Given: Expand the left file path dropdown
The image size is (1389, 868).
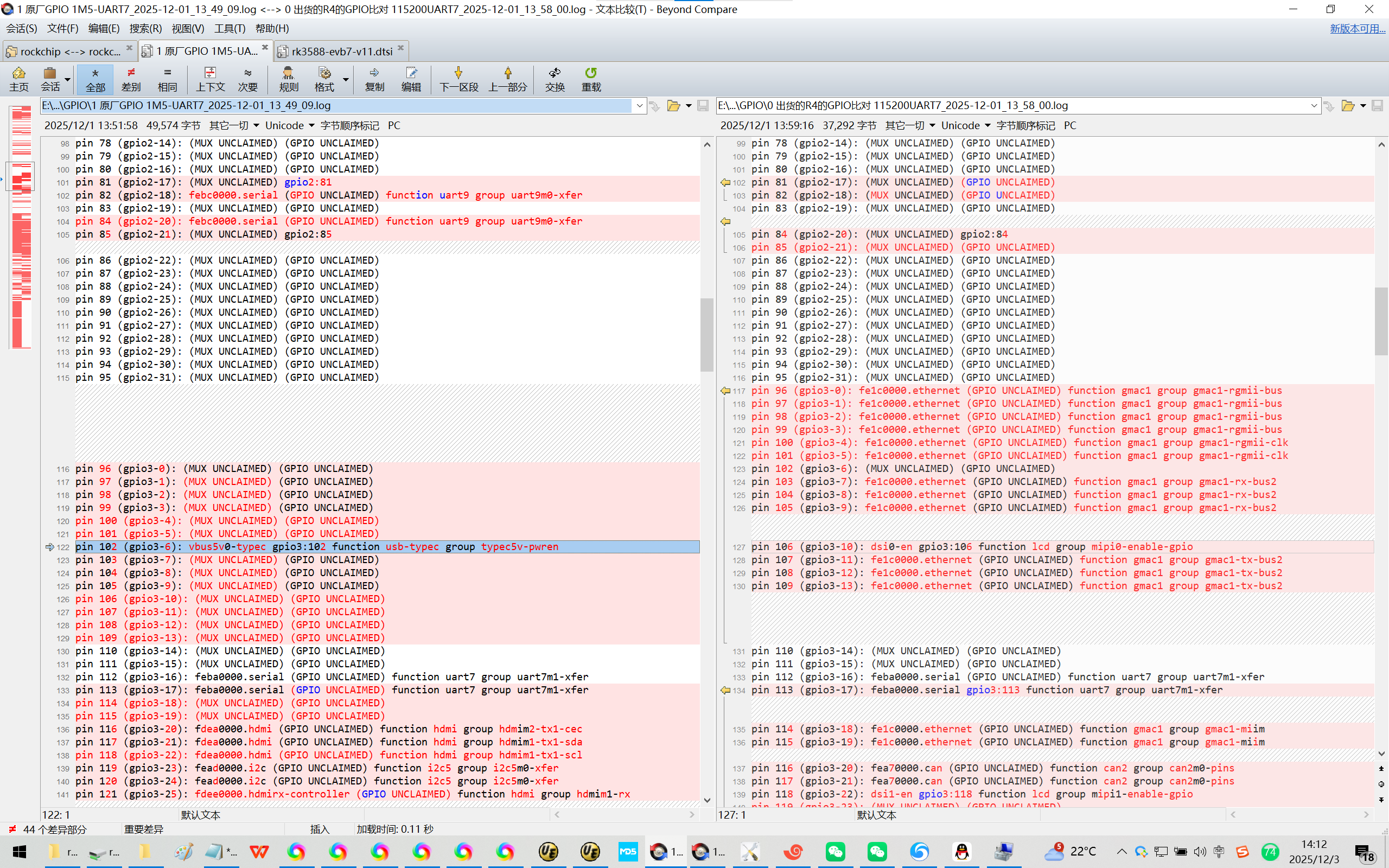Looking at the screenshot, I should (x=639, y=106).
